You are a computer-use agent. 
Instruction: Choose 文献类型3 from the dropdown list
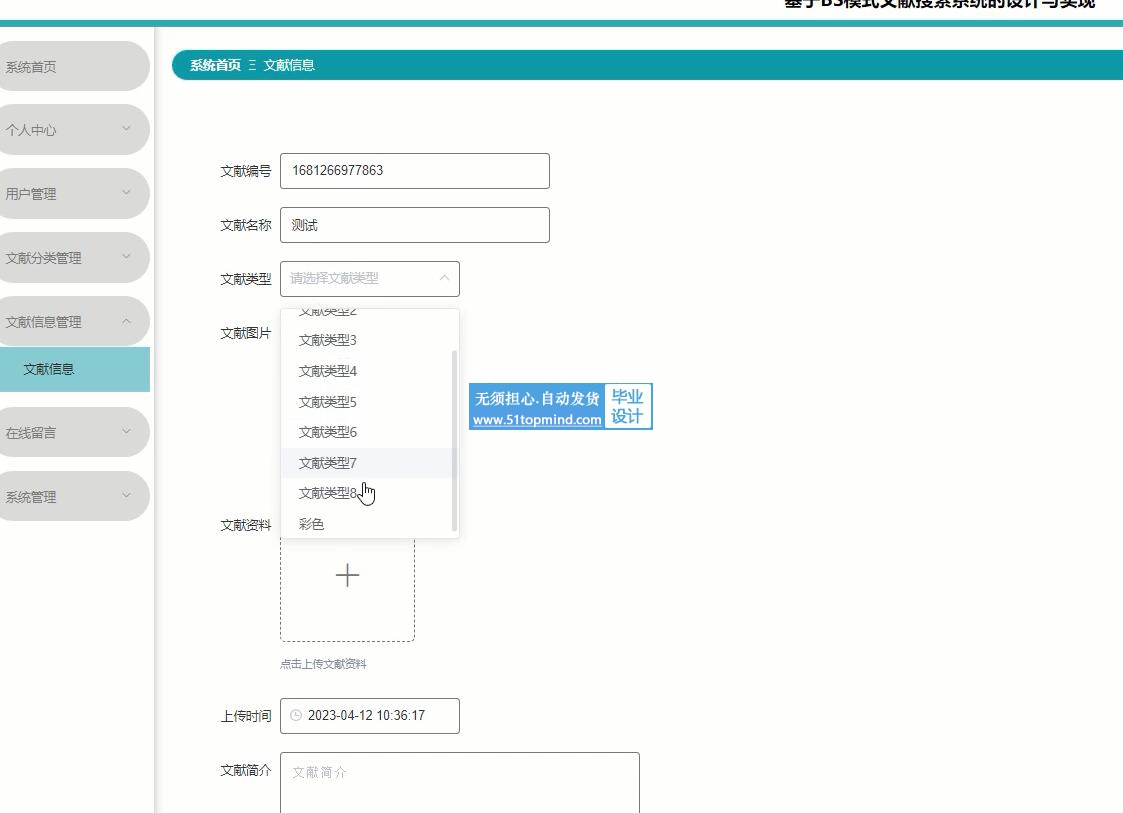[x=328, y=340]
